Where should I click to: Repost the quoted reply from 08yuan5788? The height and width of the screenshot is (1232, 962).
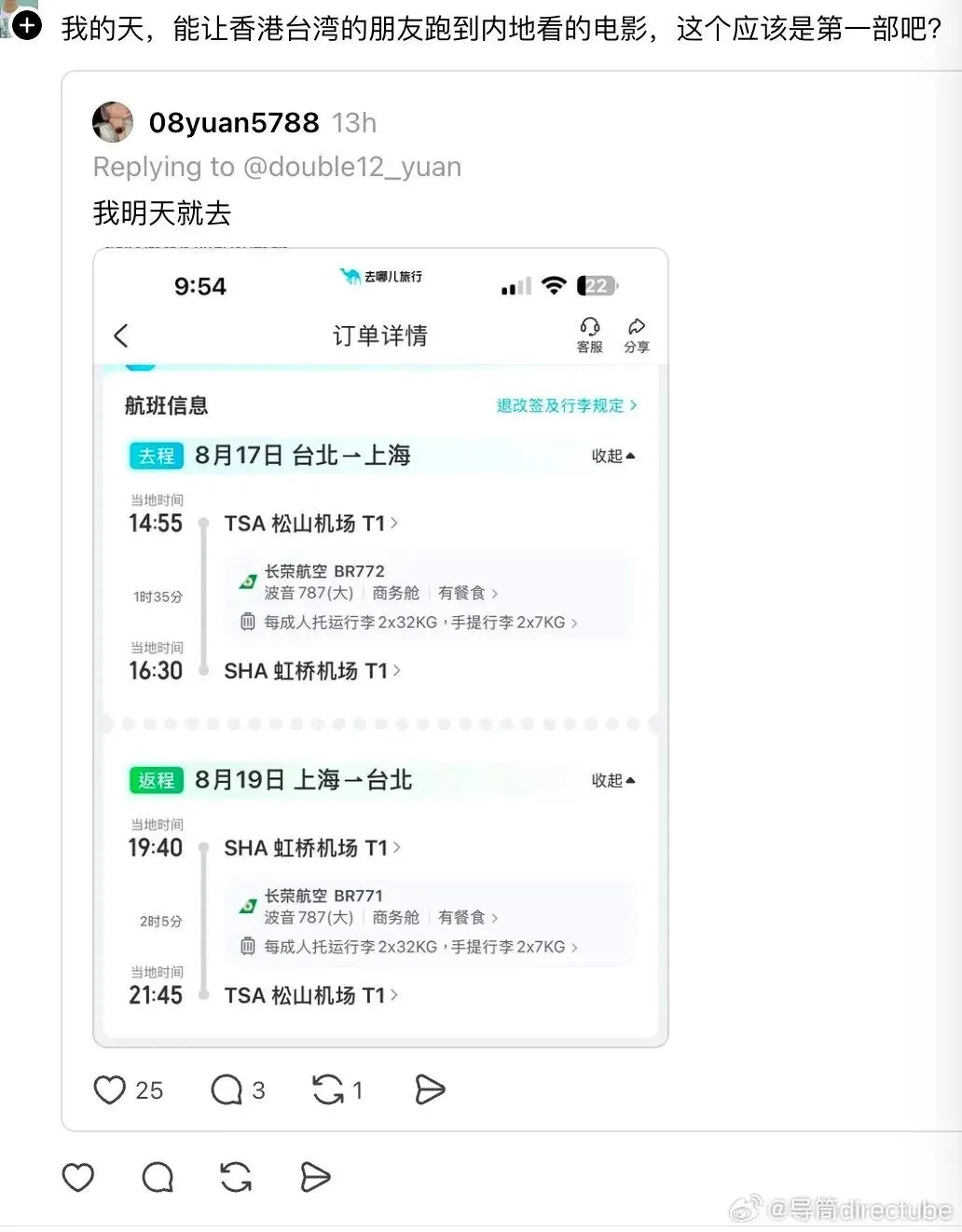[x=327, y=1089]
